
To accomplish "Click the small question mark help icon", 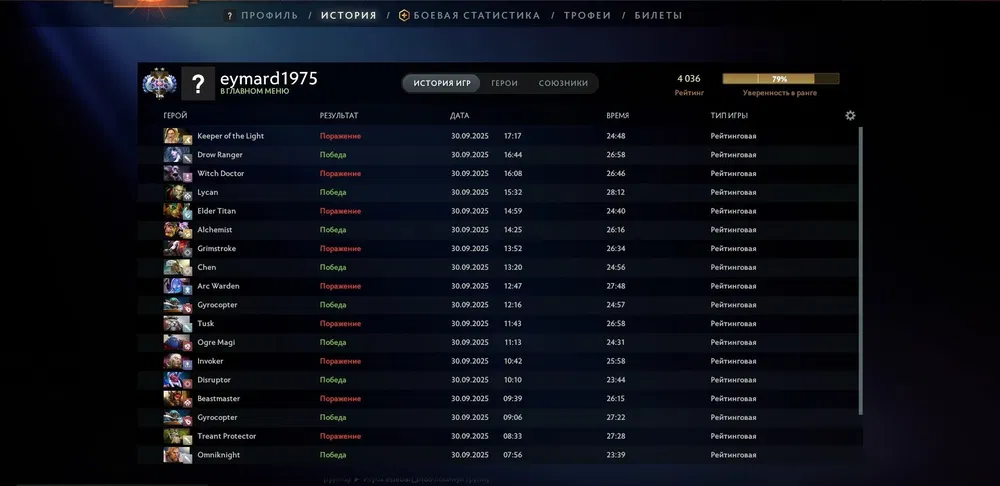I will pos(230,15).
